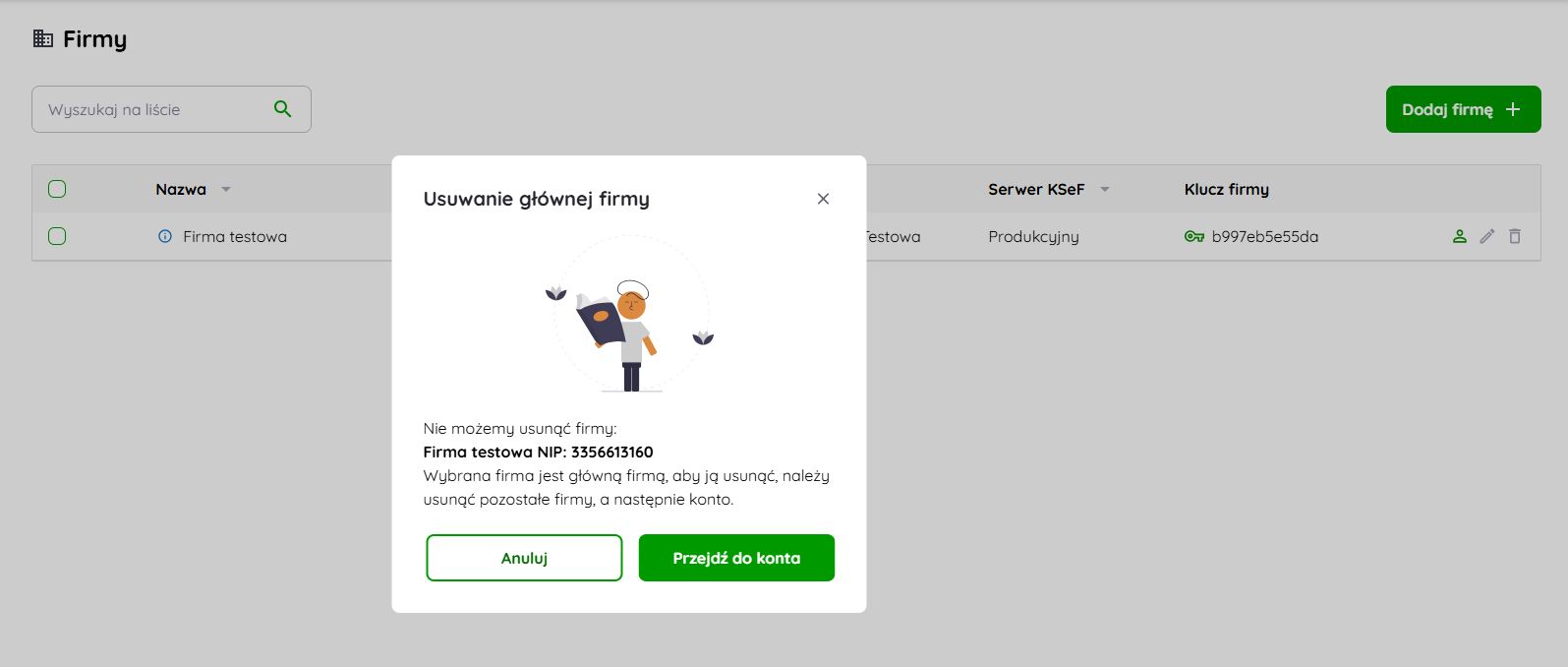Click the plus icon on Dodaj firmę
The image size is (1568, 667).
pos(1513,109)
